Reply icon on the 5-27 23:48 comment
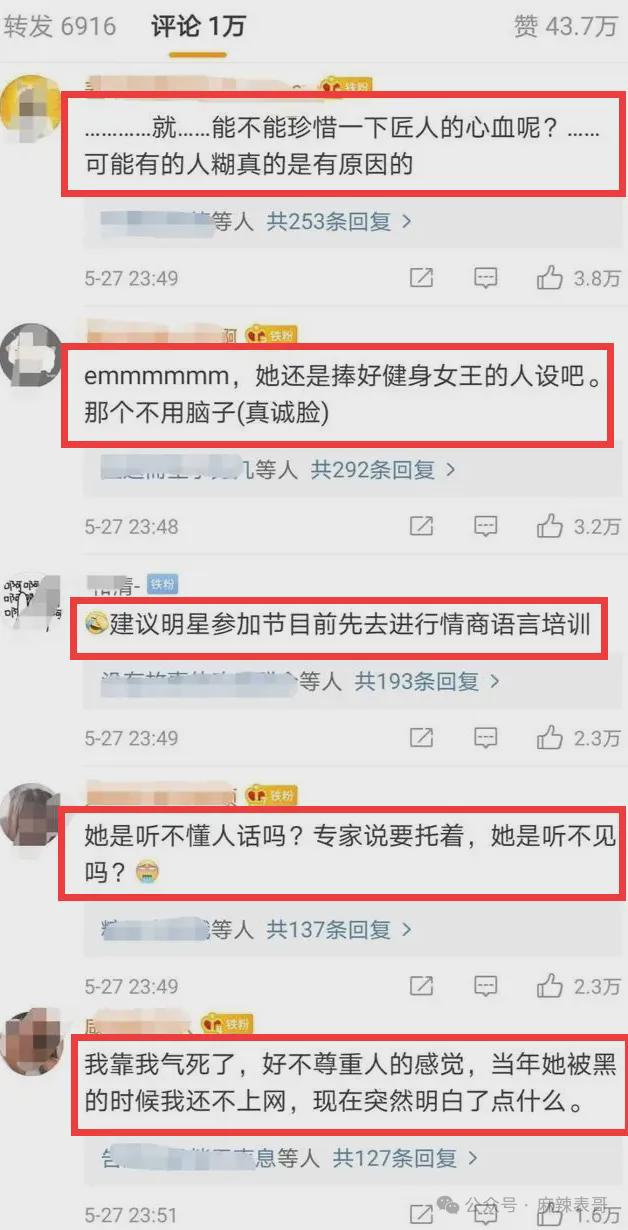 [485, 524]
